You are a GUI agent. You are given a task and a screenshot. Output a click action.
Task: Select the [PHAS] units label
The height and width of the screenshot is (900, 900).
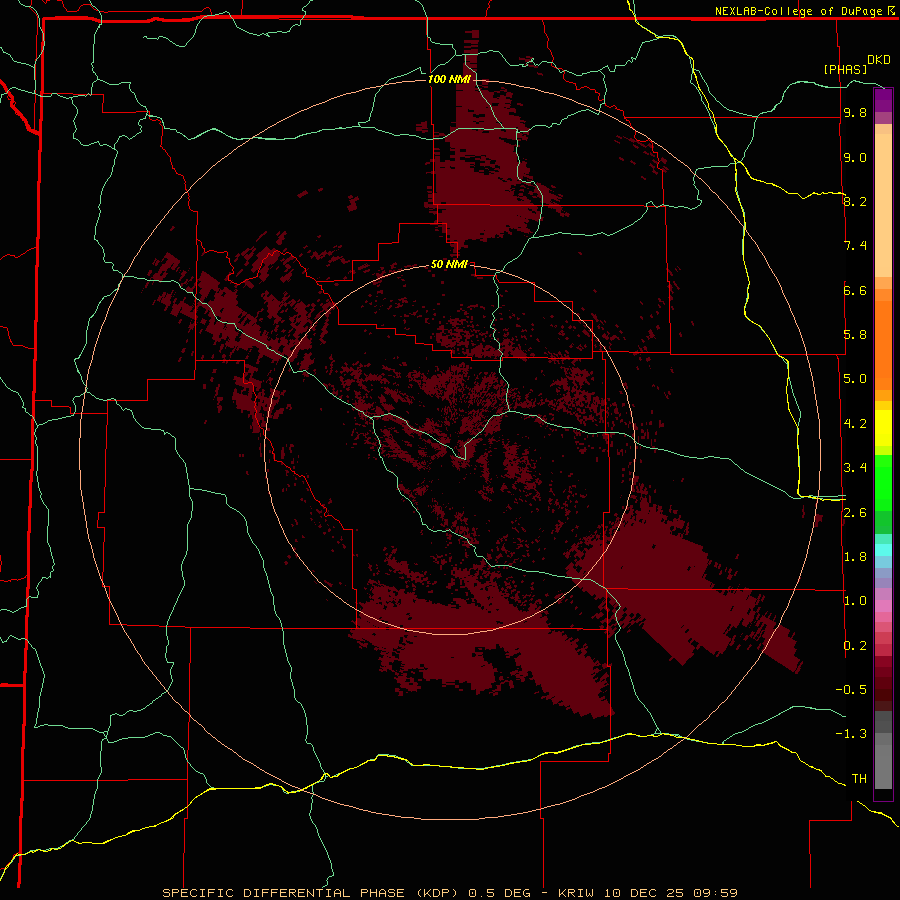coord(845,69)
